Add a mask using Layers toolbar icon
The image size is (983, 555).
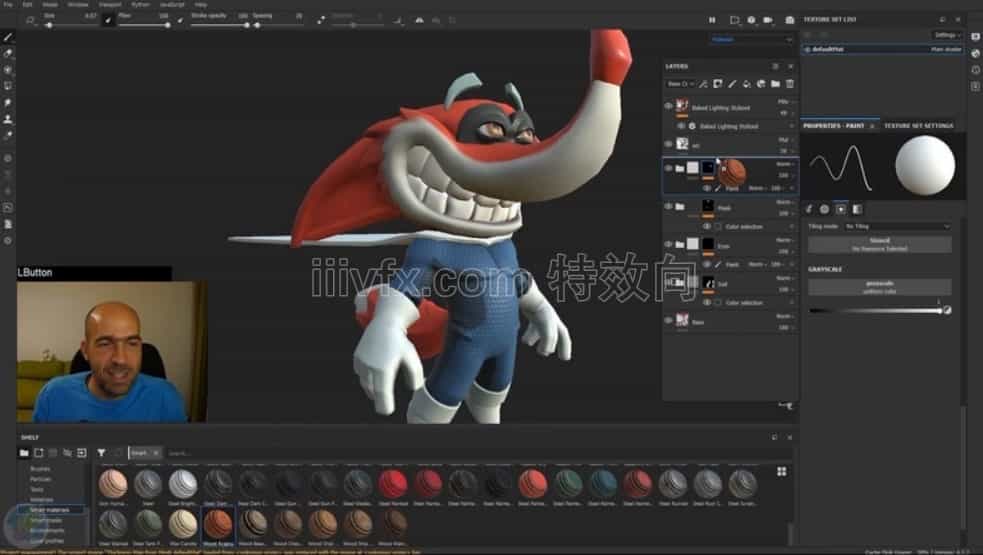718,84
